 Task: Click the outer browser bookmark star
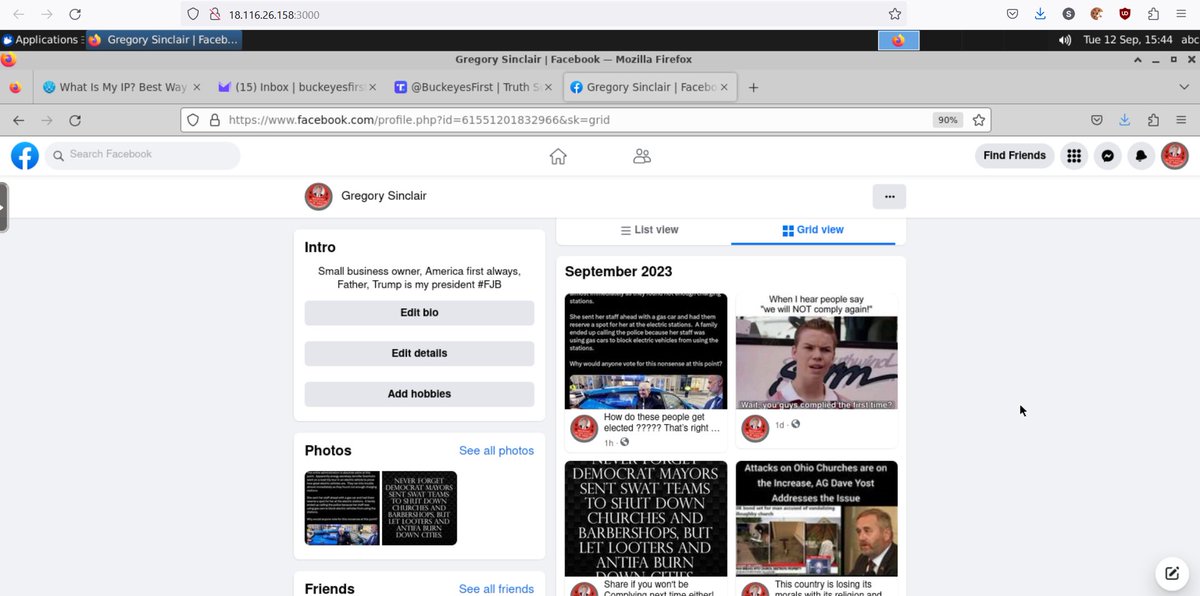(895, 14)
